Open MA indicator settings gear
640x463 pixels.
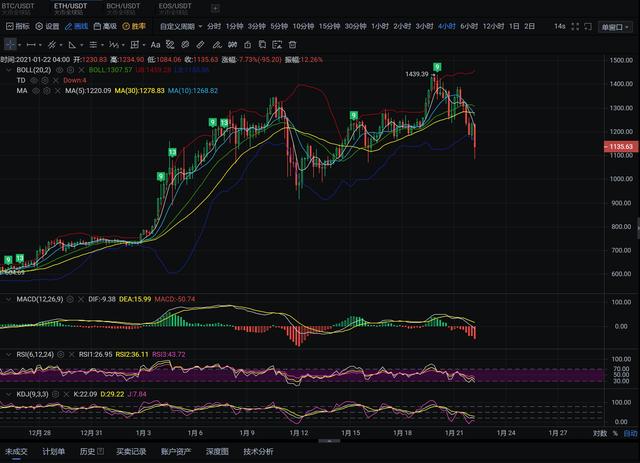[47, 91]
